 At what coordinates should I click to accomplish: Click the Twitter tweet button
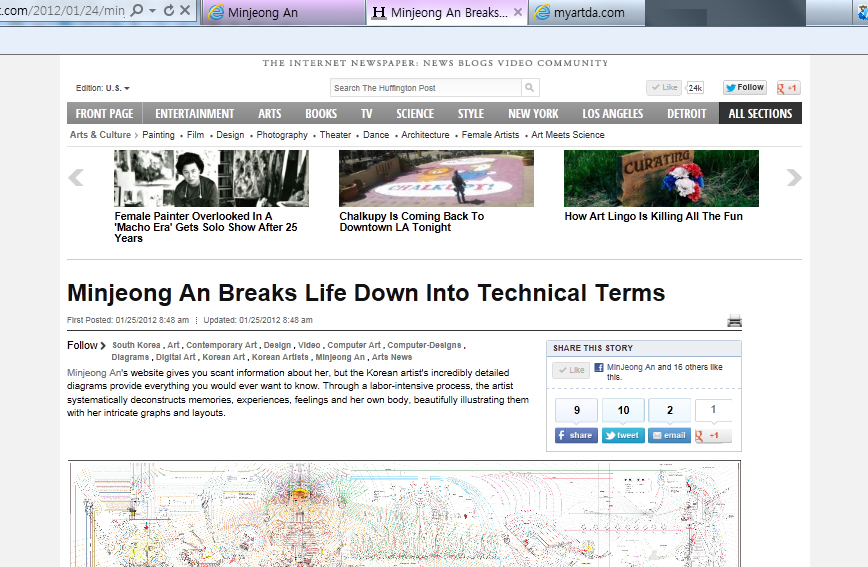pyautogui.click(x=623, y=435)
